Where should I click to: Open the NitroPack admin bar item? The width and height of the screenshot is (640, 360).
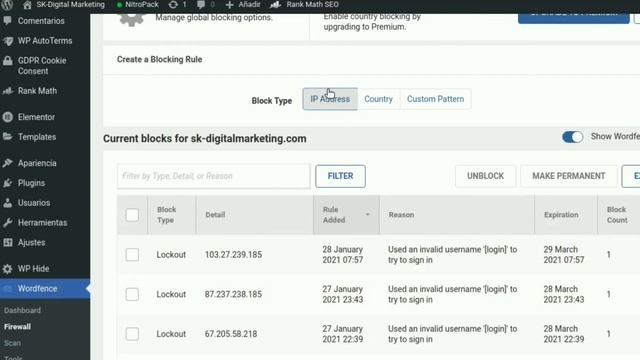coord(138,4)
